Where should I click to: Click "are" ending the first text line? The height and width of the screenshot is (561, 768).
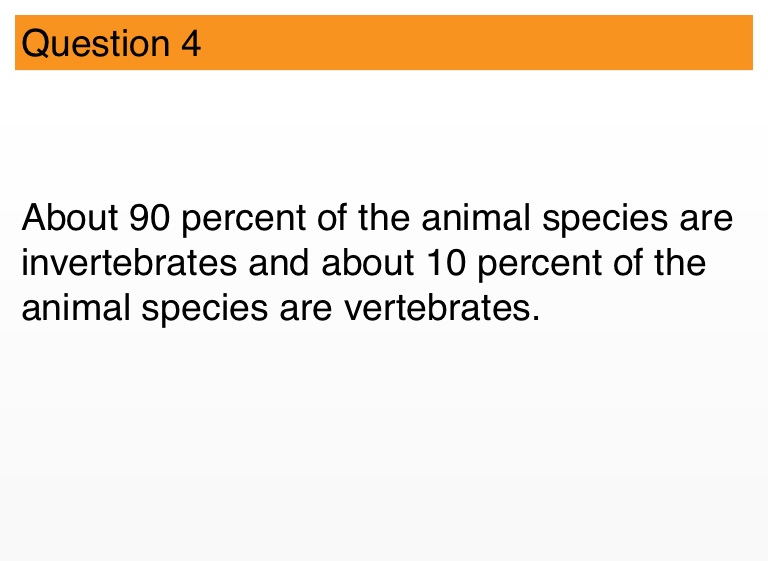click(706, 218)
